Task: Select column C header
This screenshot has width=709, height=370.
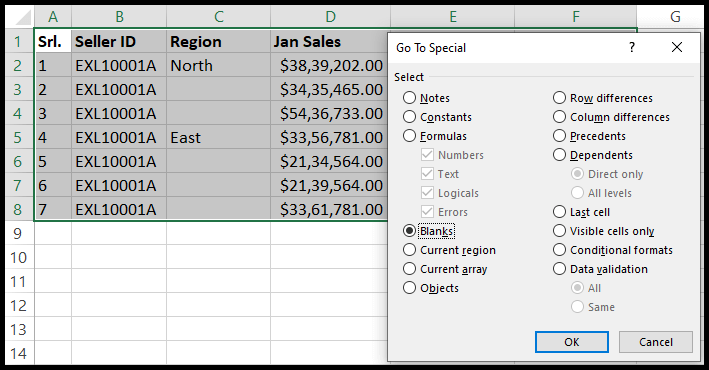Action: (218, 17)
